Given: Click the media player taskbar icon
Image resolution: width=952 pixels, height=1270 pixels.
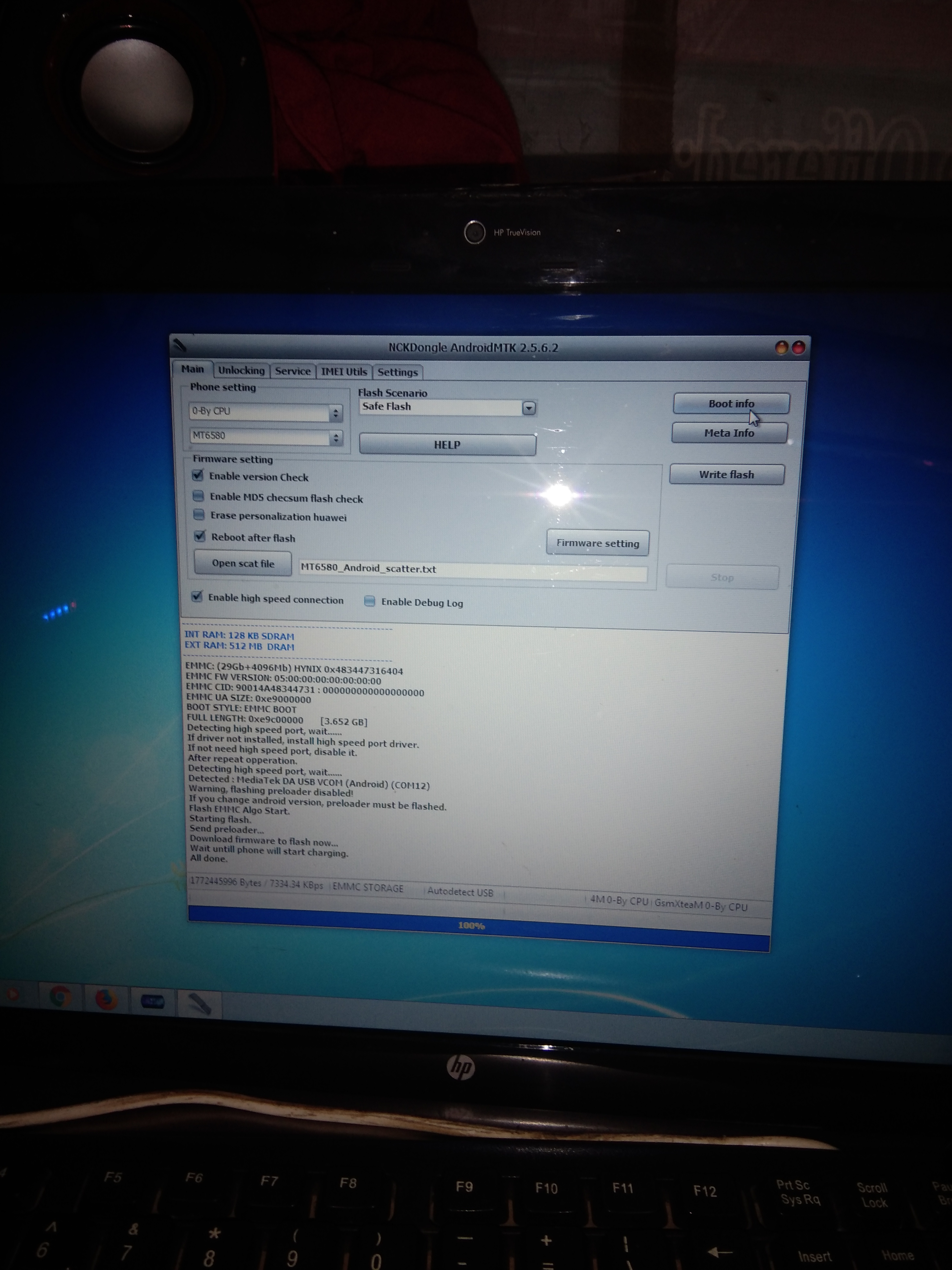Looking at the screenshot, I should pyautogui.click(x=13, y=994).
